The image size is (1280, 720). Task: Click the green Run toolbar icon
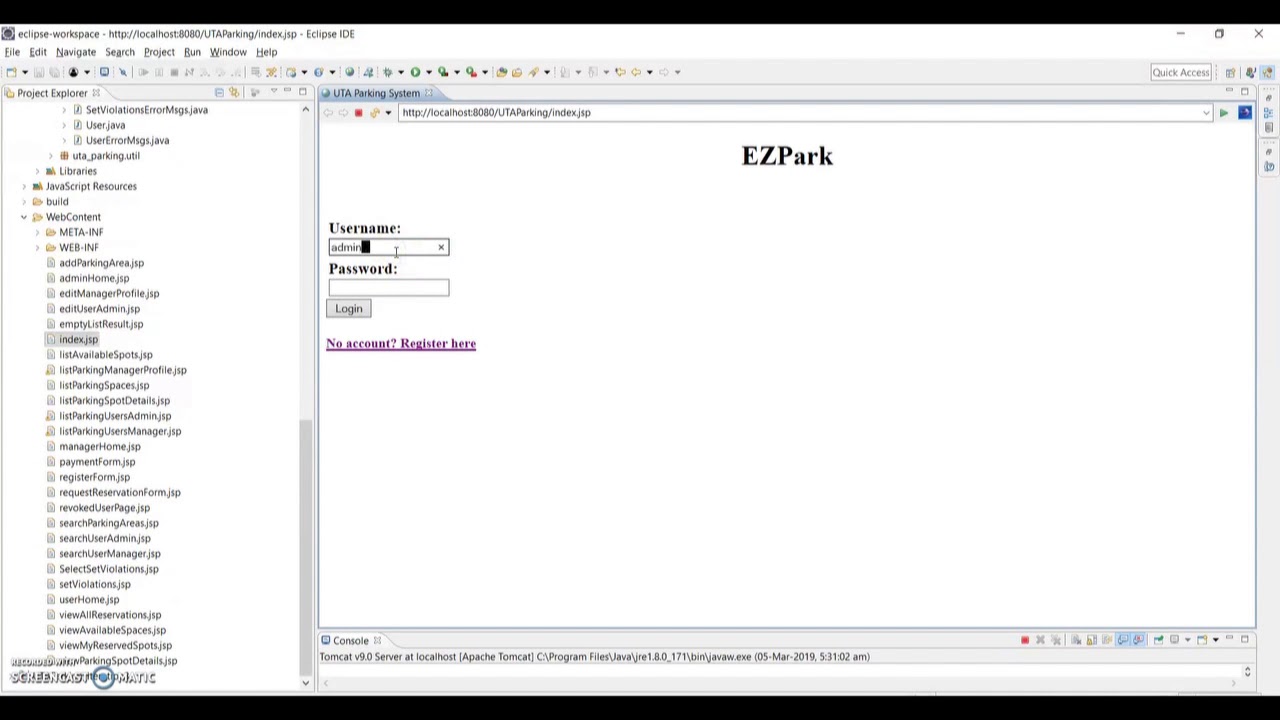pyautogui.click(x=415, y=72)
